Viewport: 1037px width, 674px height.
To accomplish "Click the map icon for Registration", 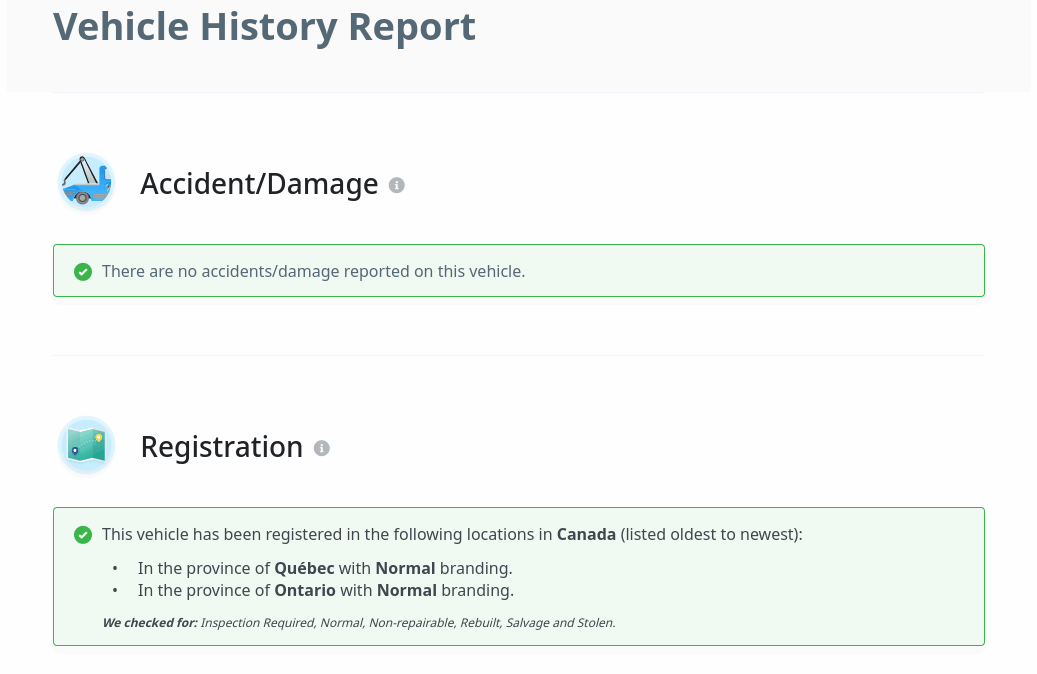I will tap(86, 446).
